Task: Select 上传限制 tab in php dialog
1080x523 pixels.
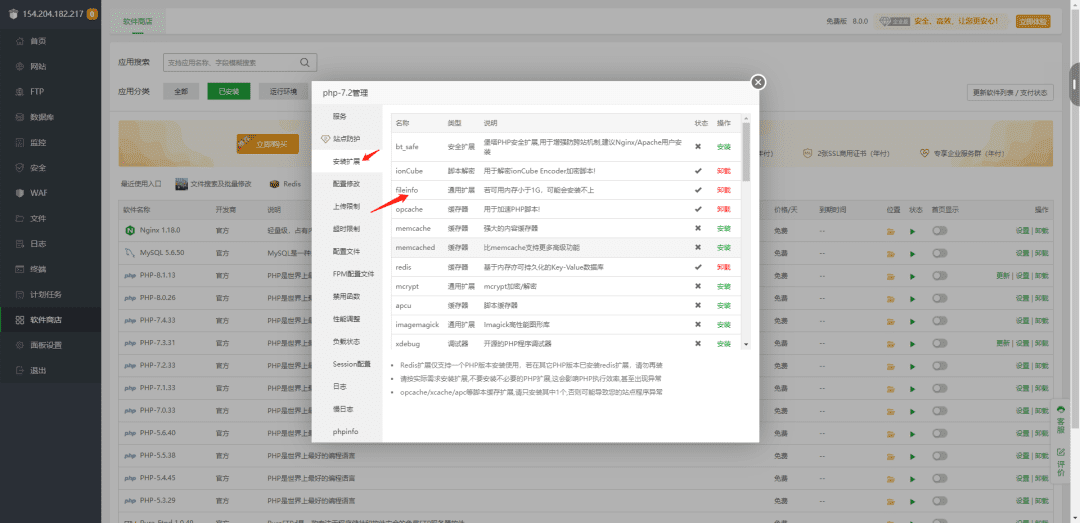Action: [x=347, y=206]
